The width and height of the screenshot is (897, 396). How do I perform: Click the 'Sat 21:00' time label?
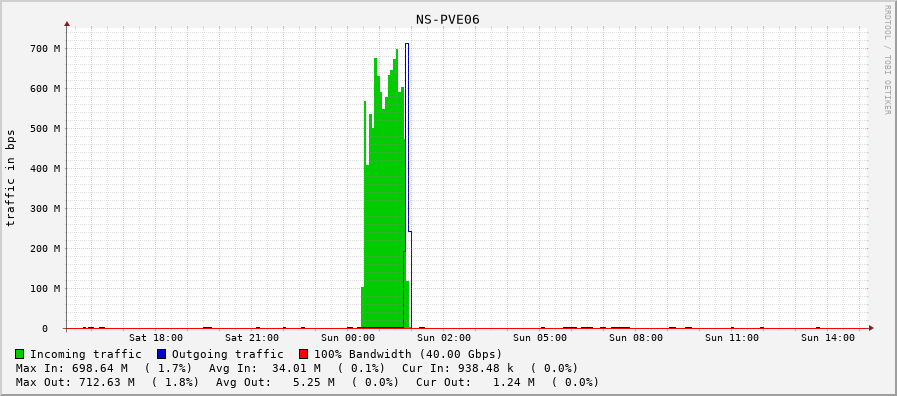[x=252, y=338]
